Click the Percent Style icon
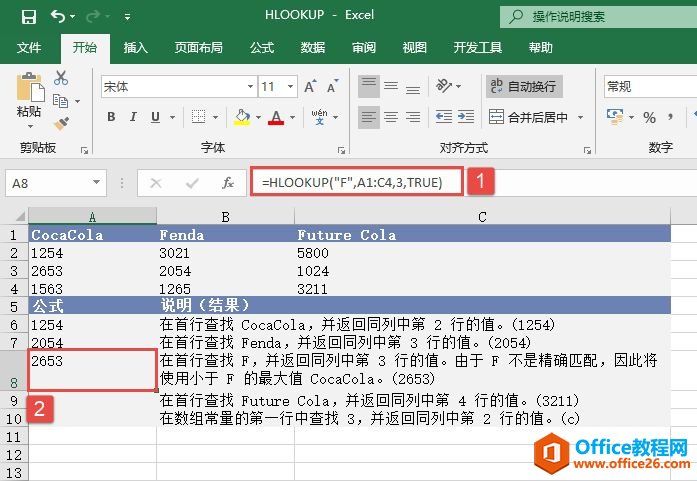The image size is (697, 481). 649,117
